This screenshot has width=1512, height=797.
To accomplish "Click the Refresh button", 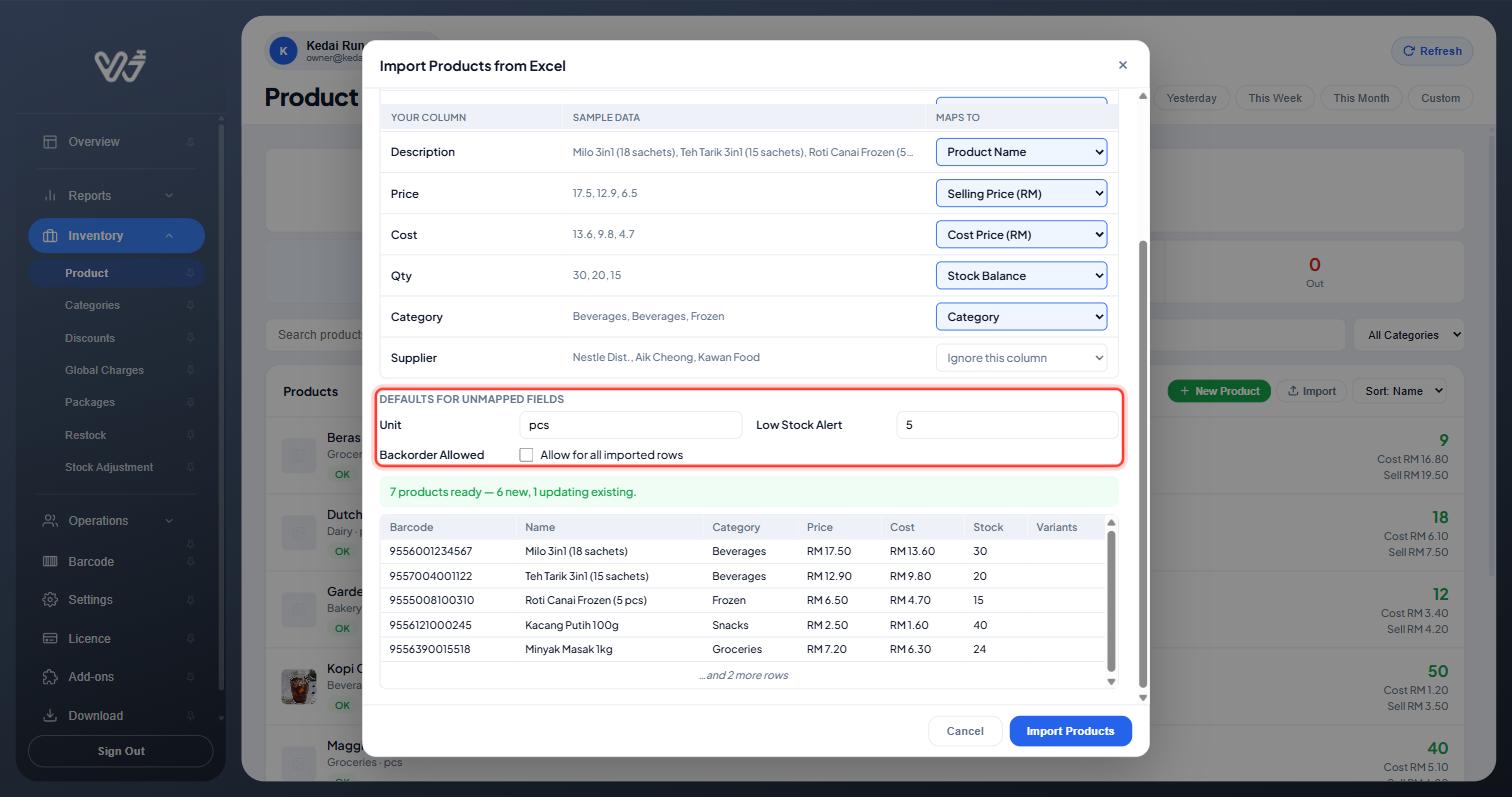I will coord(1432,51).
